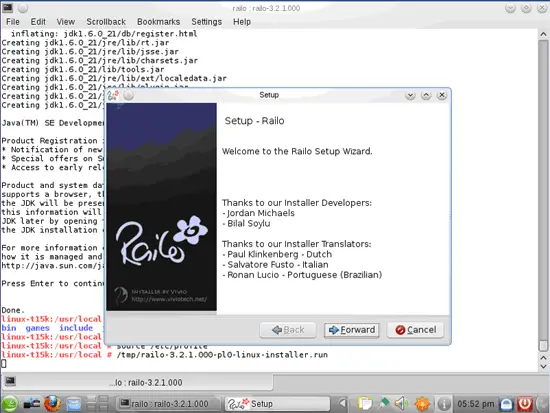Image resolution: width=550 pixels, height=413 pixels.
Task: Click the terminal scrollbar handle
Action: pyautogui.click(x=543, y=346)
